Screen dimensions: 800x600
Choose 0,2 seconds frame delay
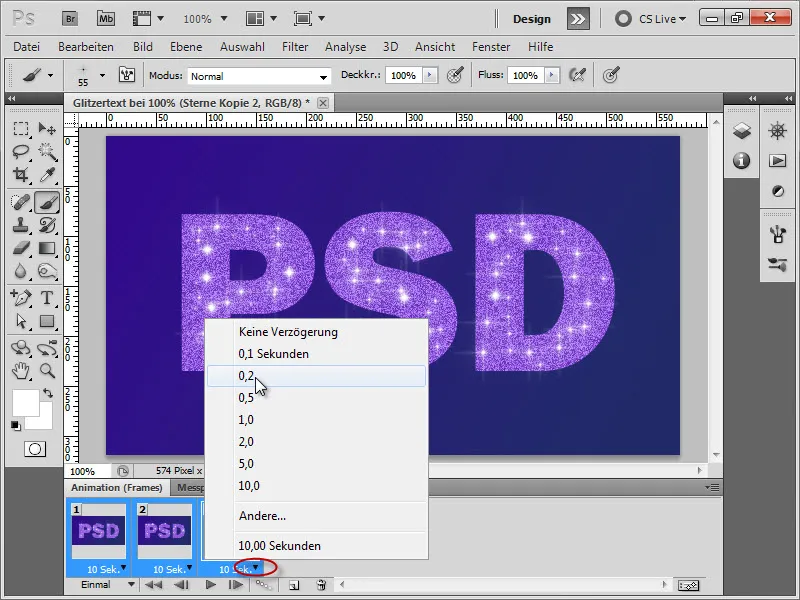316,376
